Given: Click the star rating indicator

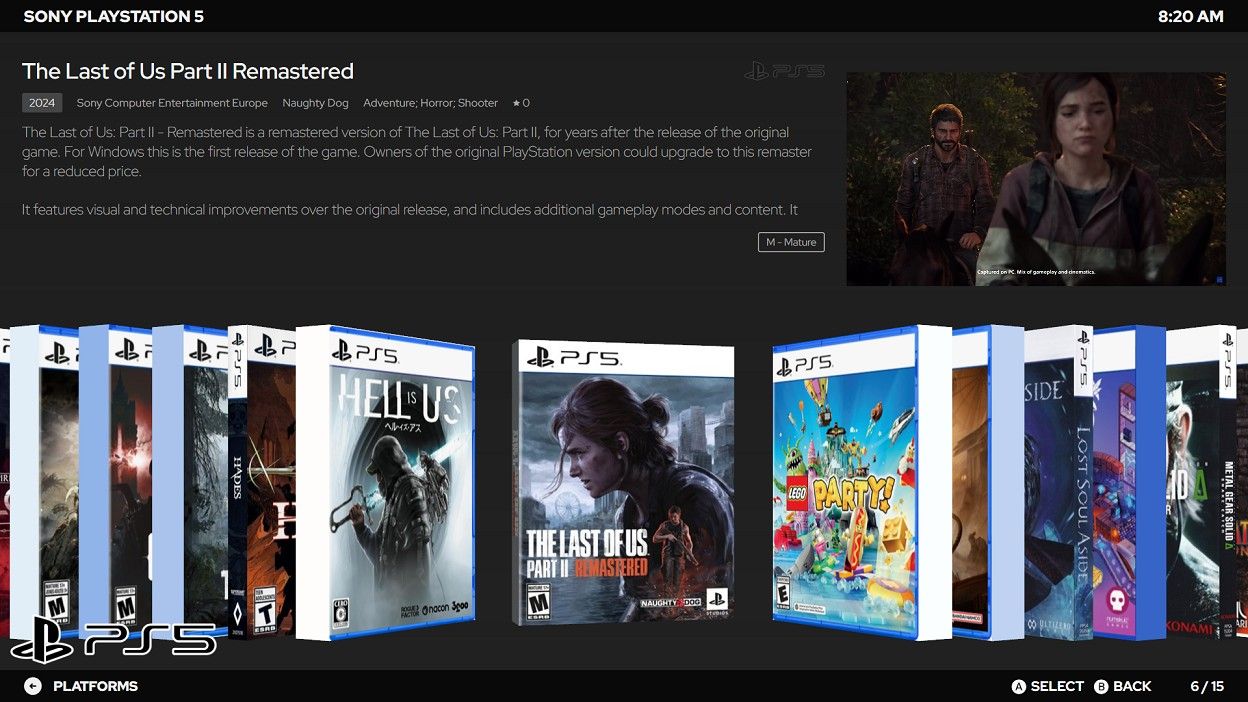Looking at the screenshot, I should tap(521, 103).
